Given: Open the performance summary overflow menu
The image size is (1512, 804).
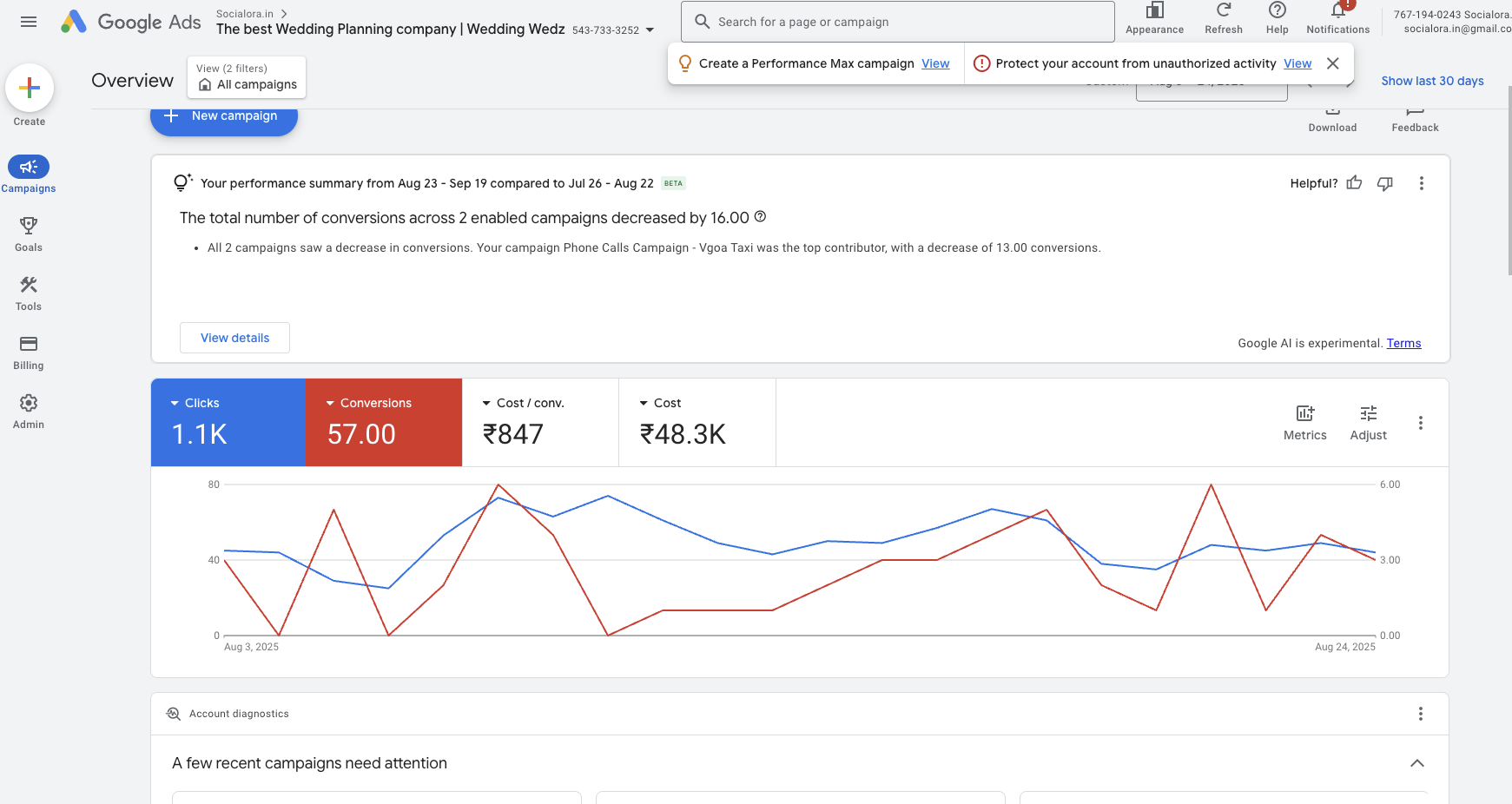Looking at the screenshot, I should pyautogui.click(x=1422, y=183).
